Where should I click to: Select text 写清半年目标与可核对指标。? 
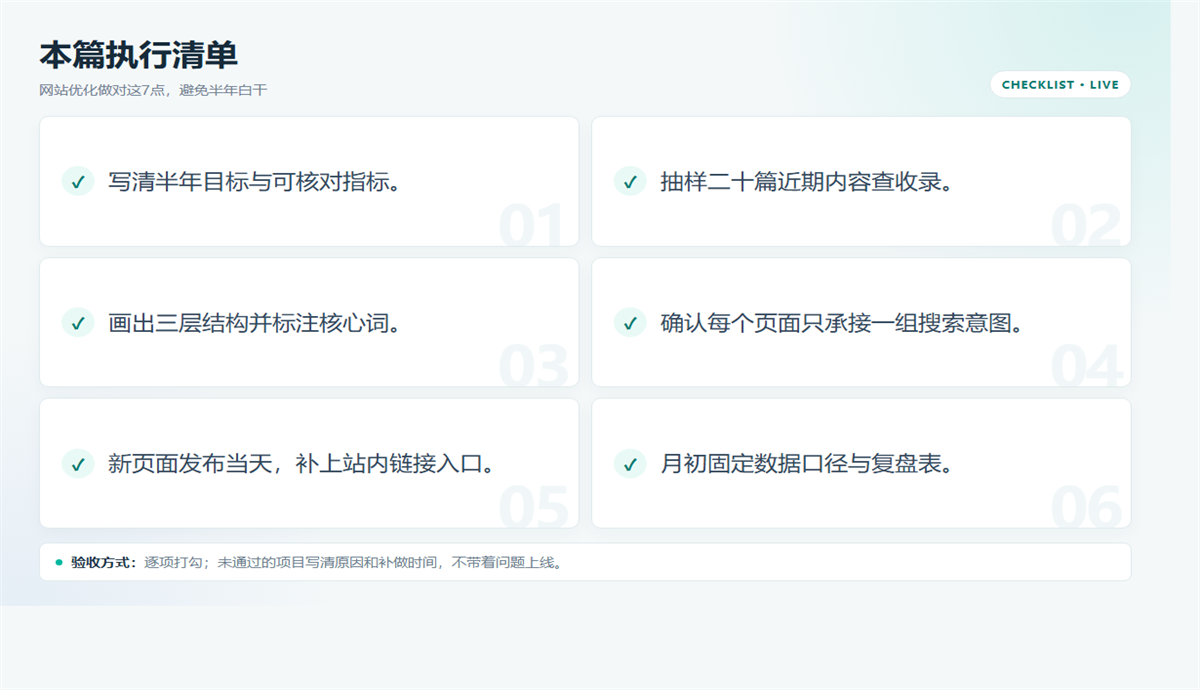click(x=255, y=182)
